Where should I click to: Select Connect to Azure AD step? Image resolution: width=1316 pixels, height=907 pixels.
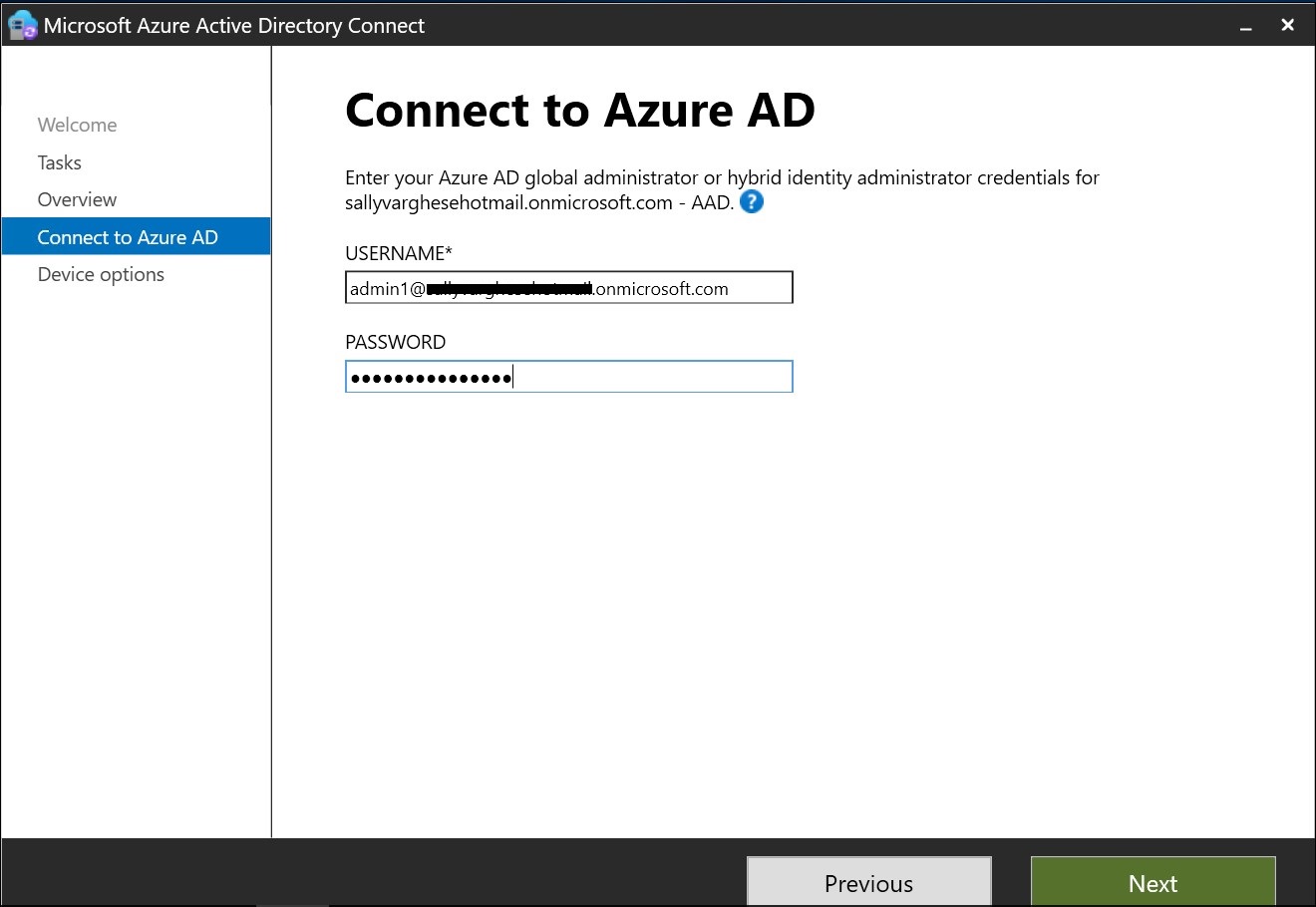137,236
